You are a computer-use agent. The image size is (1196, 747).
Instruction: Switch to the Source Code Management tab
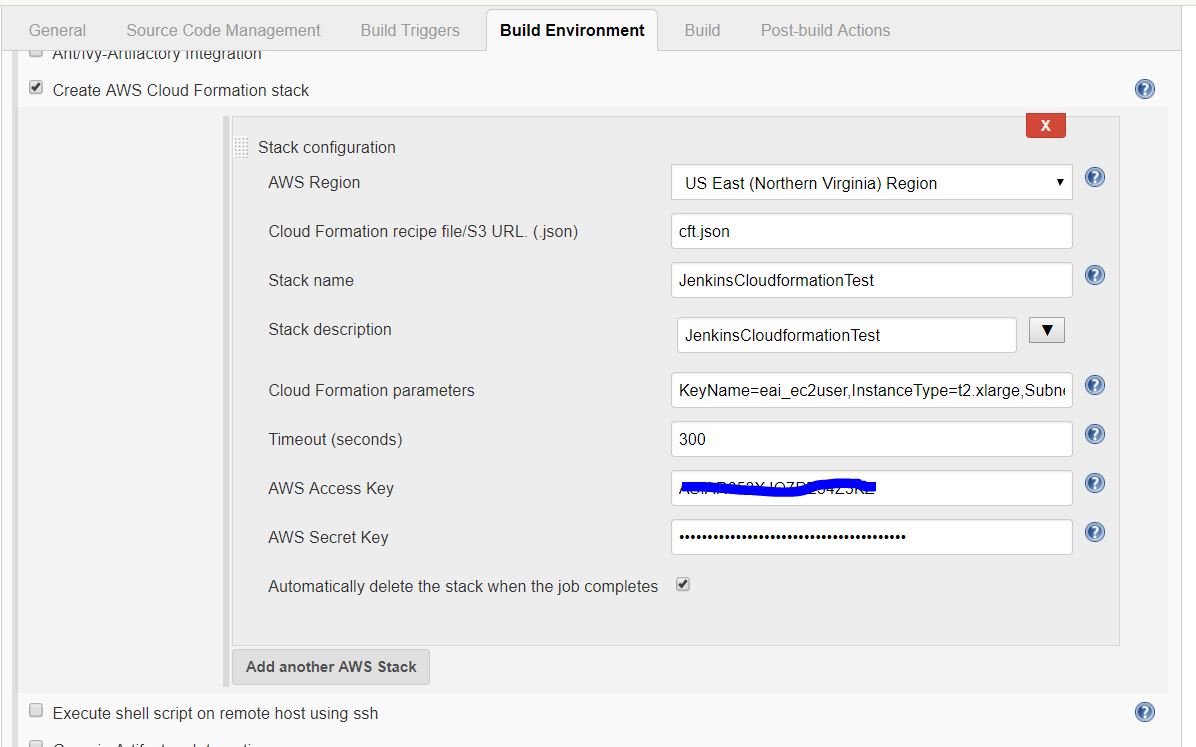click(223, 30)
